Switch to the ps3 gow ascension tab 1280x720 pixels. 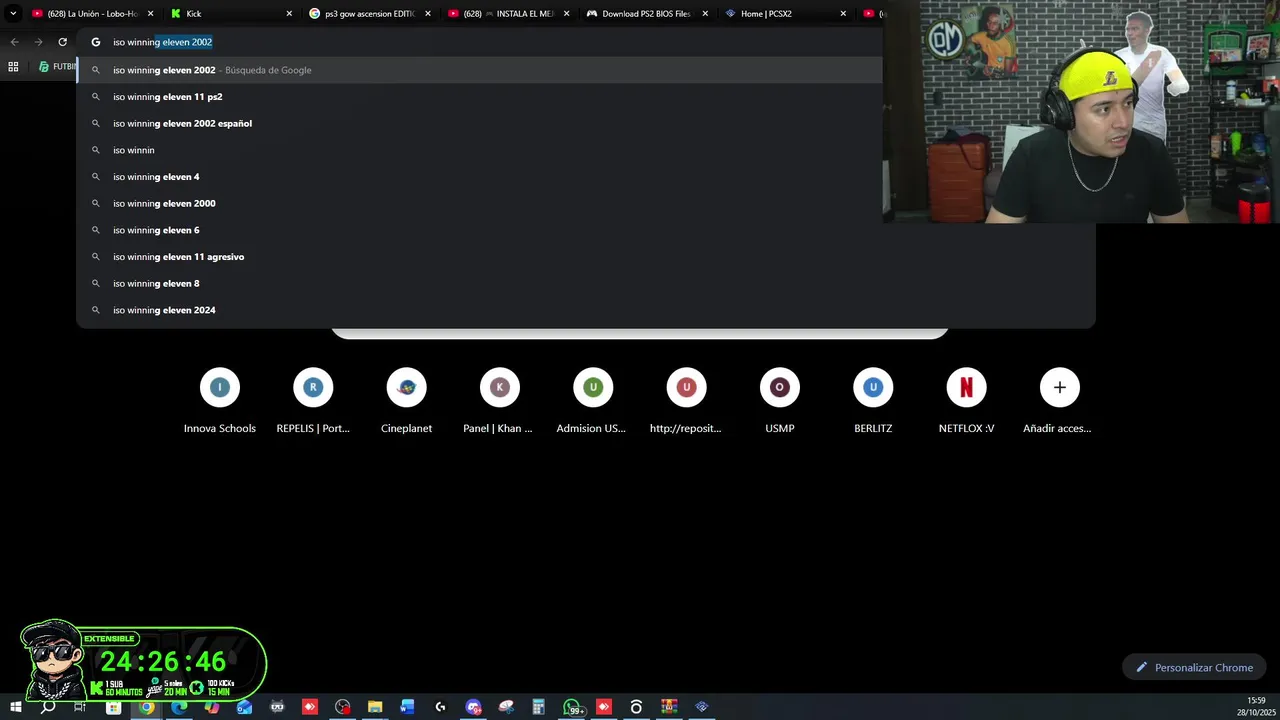click(x=370, y=13)
